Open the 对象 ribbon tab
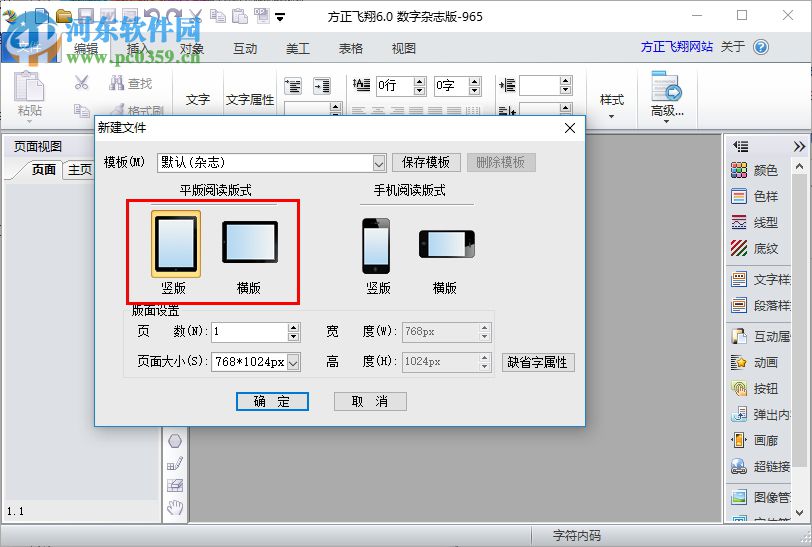The width and height of the screenshot is (812, 547). 192,49
